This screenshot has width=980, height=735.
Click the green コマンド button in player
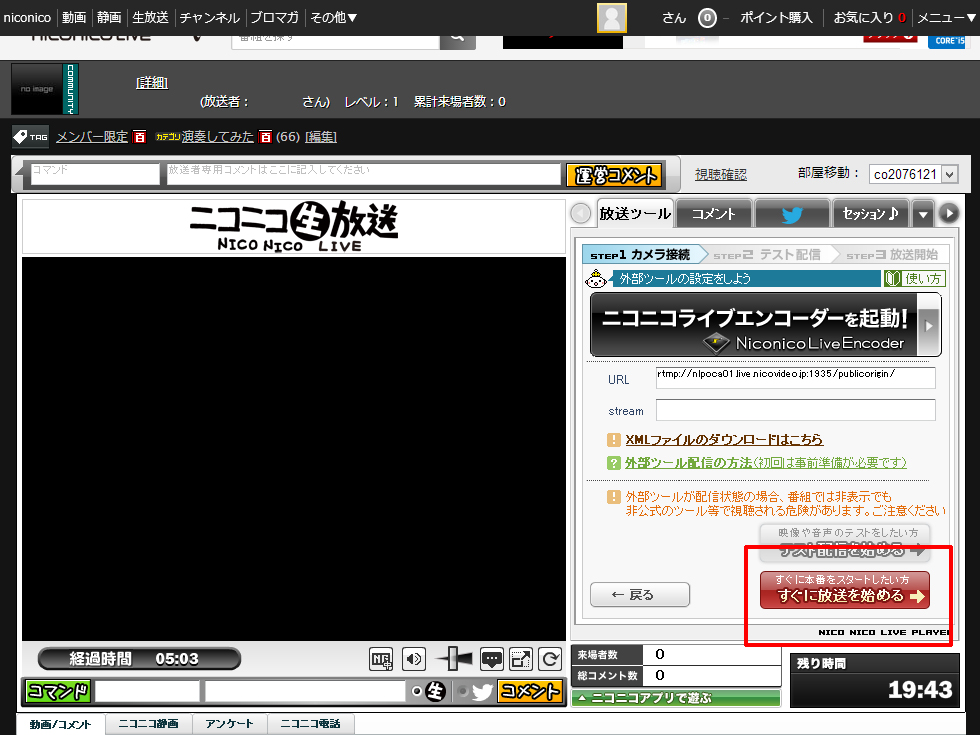[58, 691]
